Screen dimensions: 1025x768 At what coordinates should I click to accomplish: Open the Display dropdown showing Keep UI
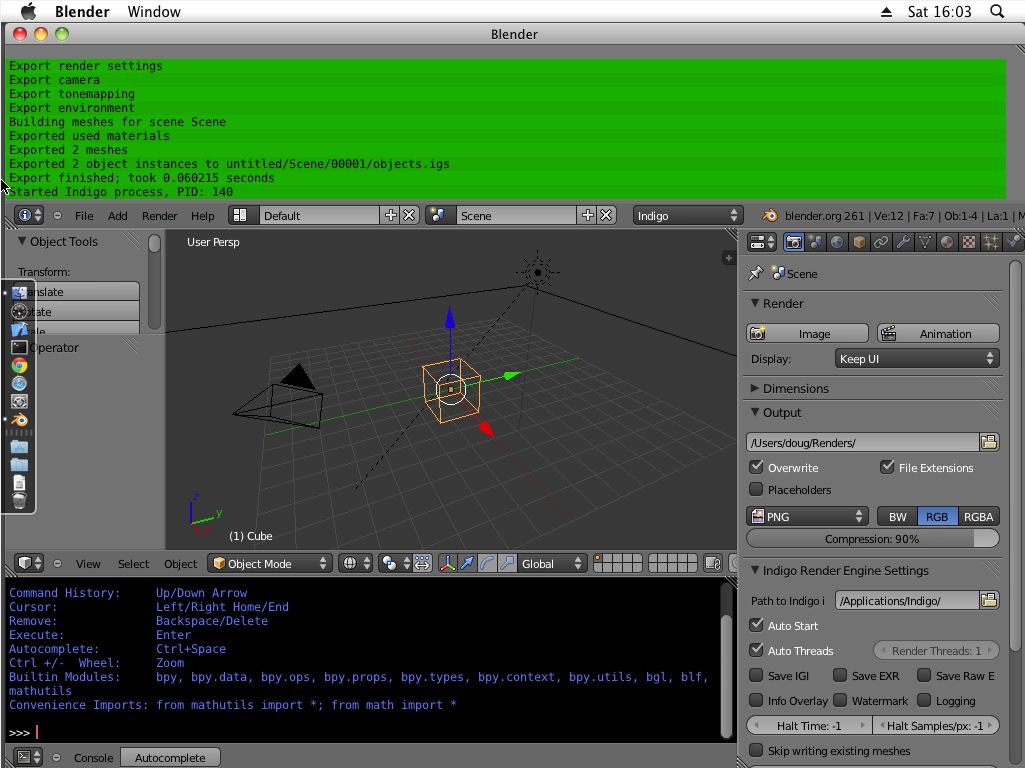917,358
